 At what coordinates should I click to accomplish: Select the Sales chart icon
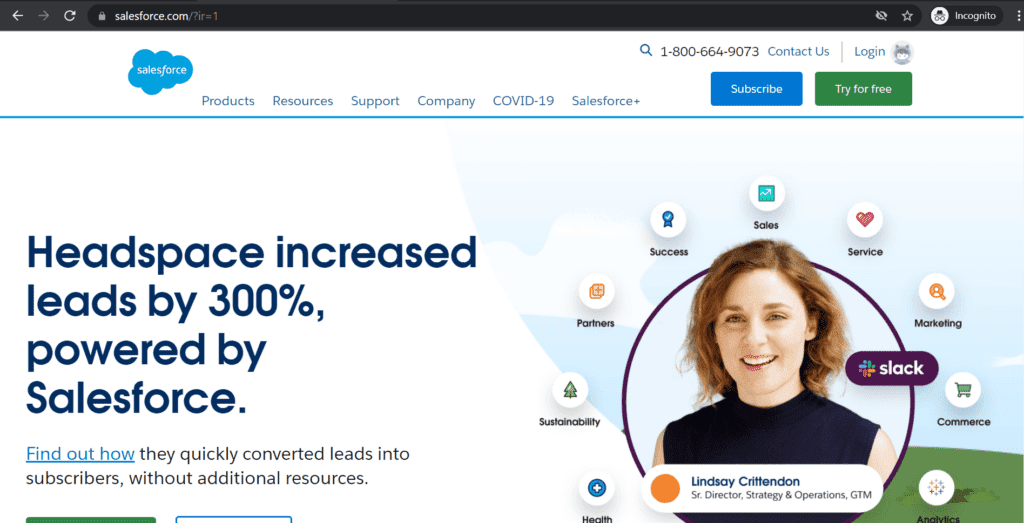click(766, 194)
